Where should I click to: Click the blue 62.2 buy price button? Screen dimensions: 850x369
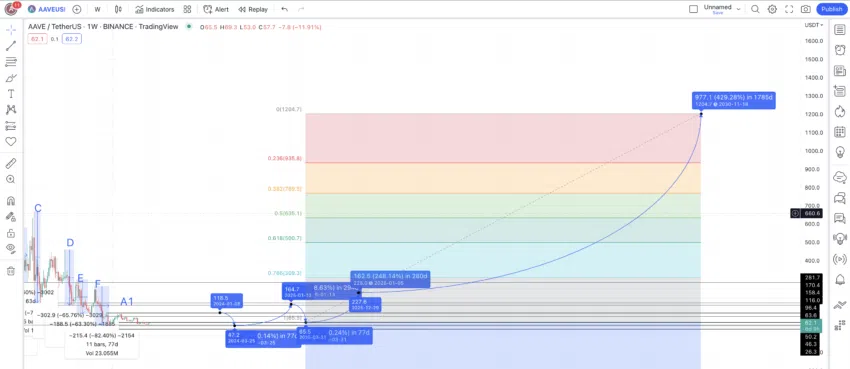[72, 39]
